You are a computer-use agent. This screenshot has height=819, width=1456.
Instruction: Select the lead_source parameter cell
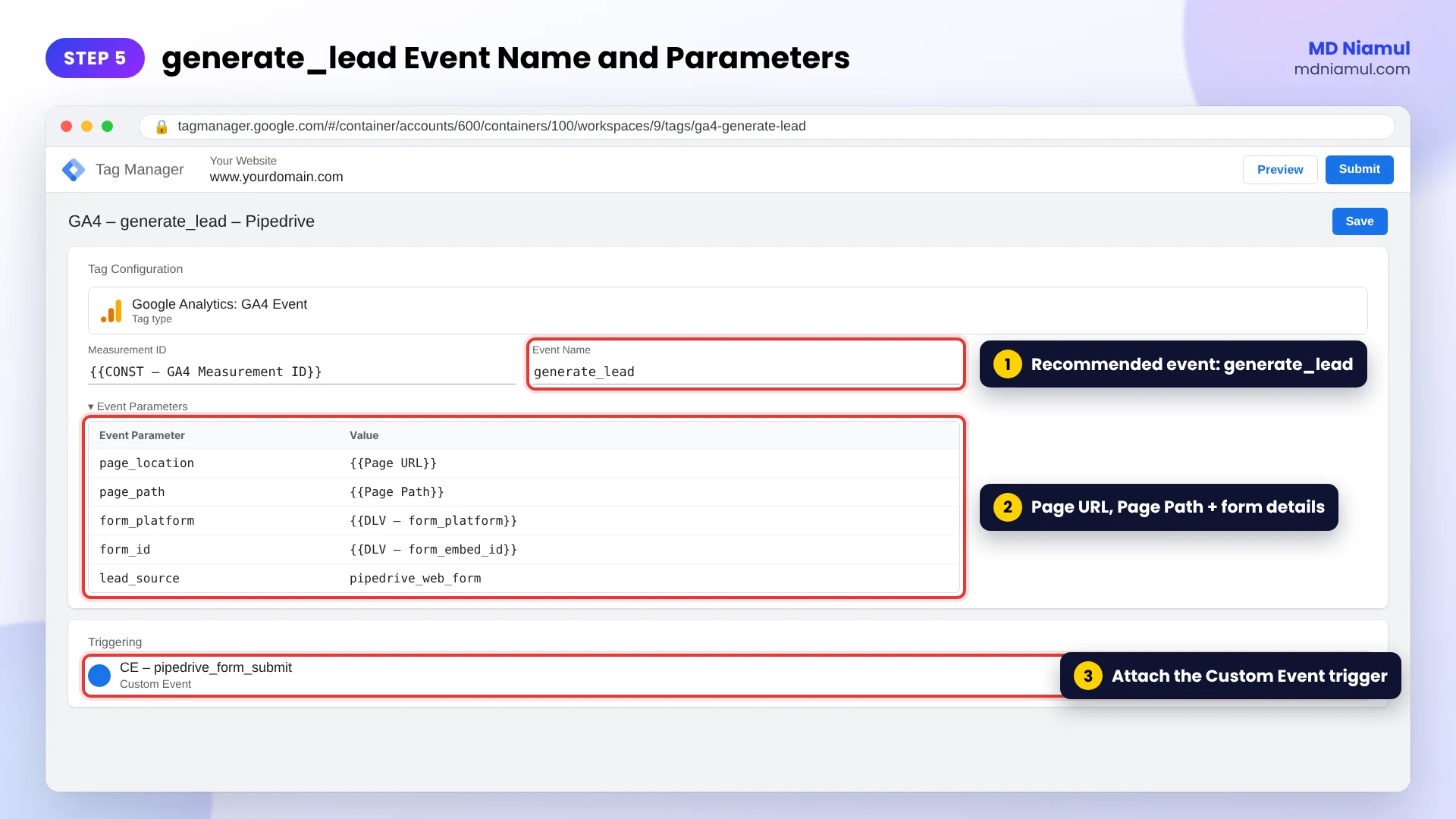(140, 579)
